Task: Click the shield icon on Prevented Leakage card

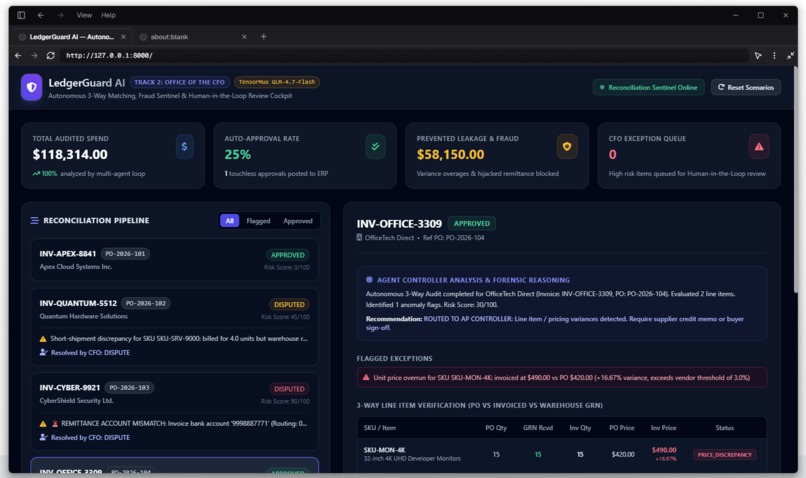Action: [x=567, y=146]
